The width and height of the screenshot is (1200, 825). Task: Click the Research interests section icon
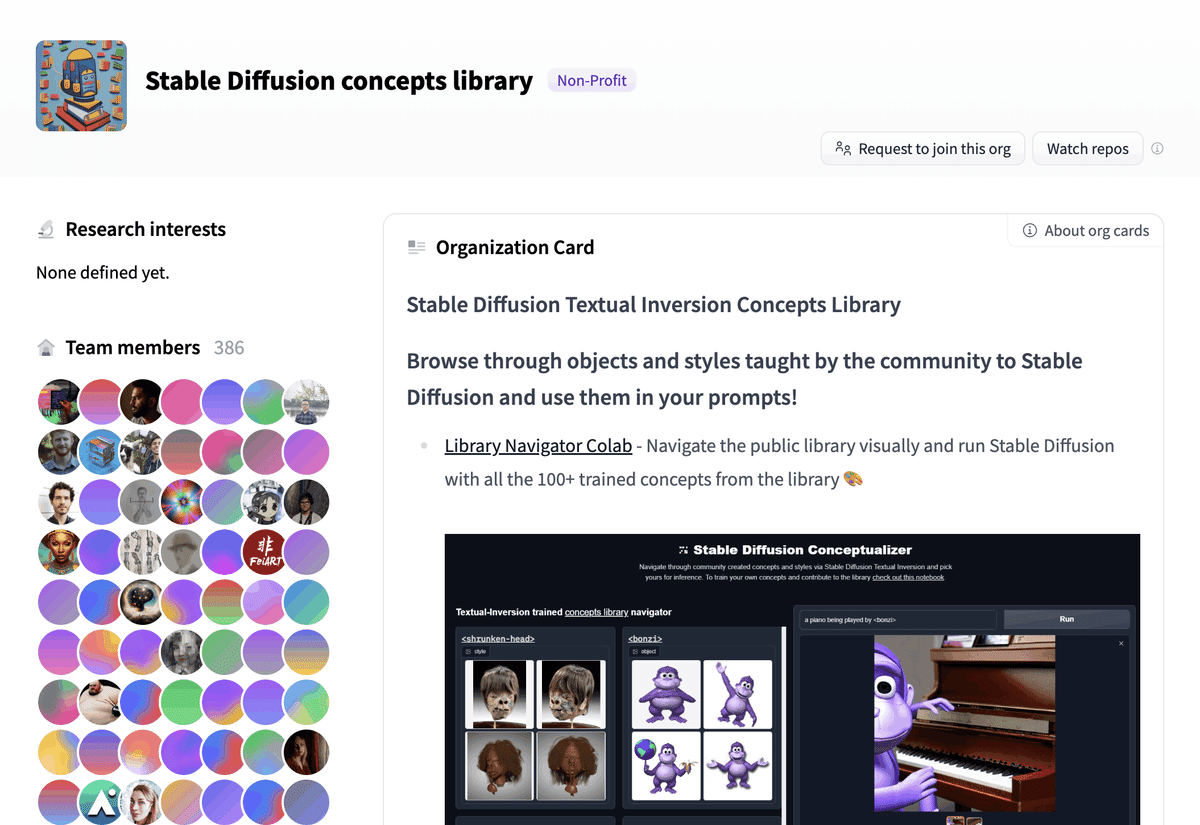tap(44, 228)
